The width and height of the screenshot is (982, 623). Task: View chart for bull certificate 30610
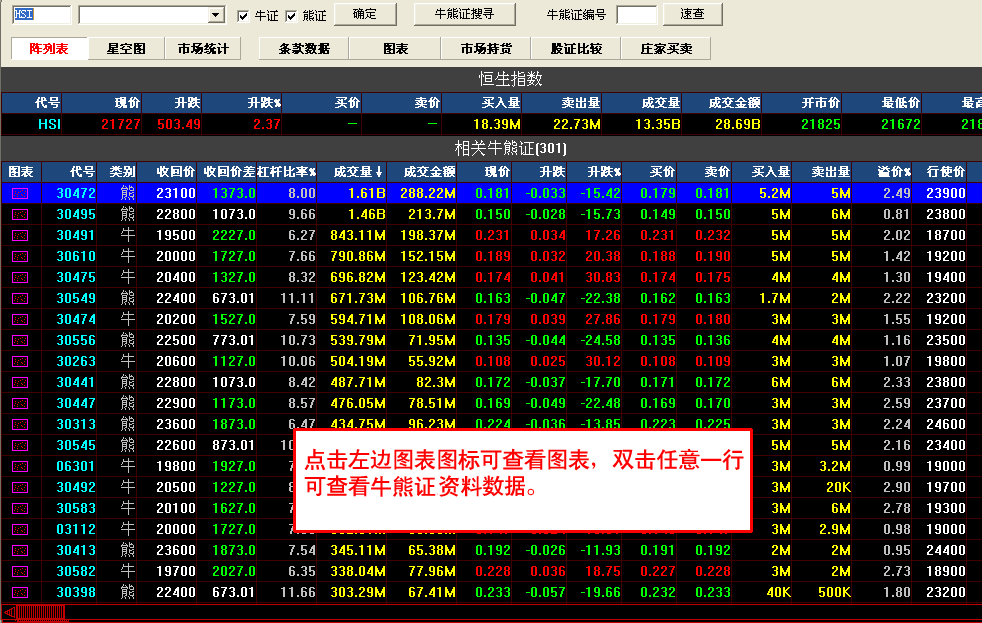20,256
